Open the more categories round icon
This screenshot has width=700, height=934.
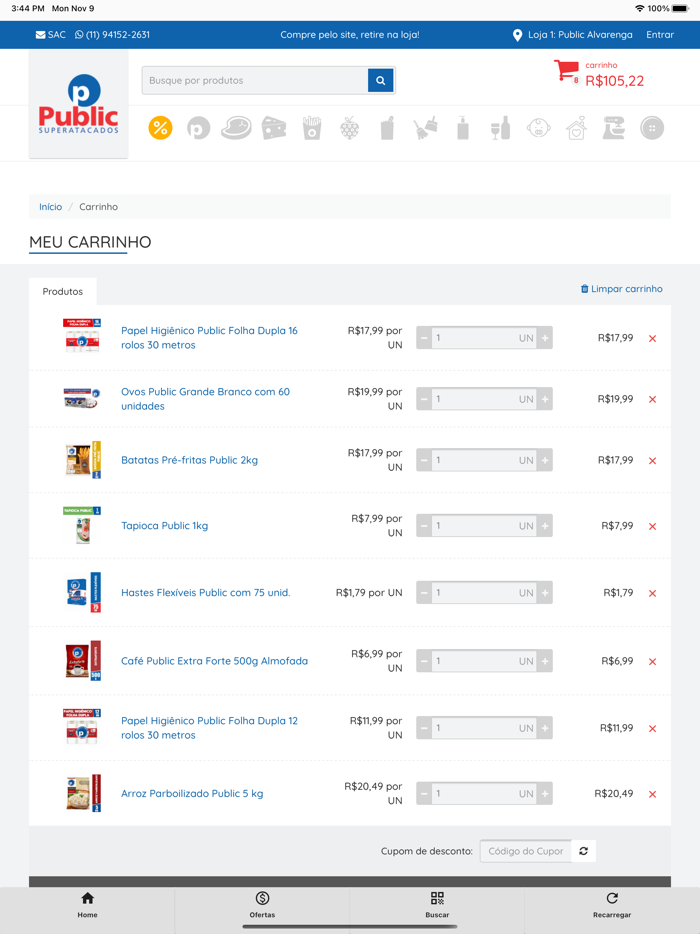click(x=652, y=128)
